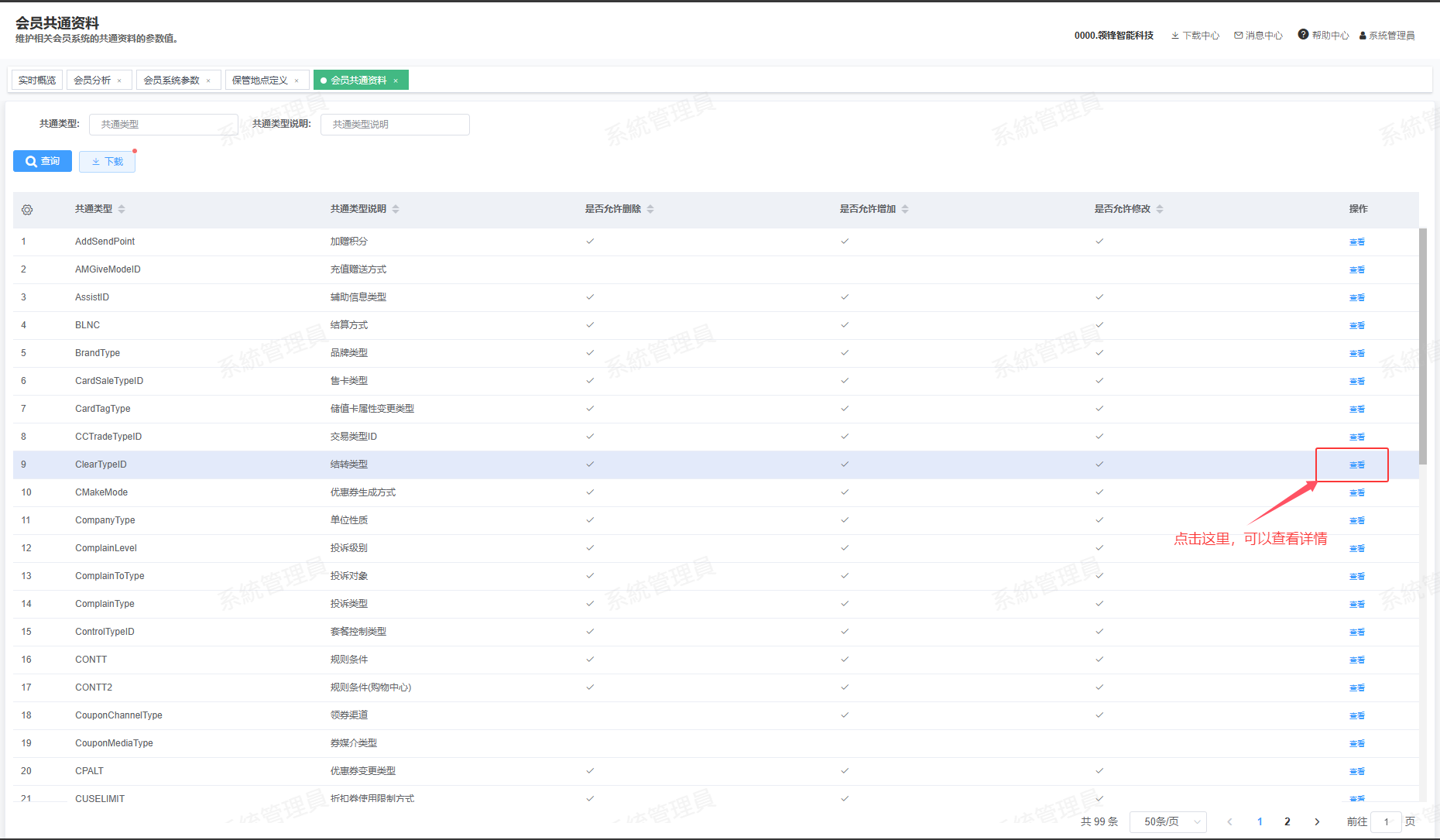Open table column settings gear icon
1440x840 pixels.
[27, 210]
